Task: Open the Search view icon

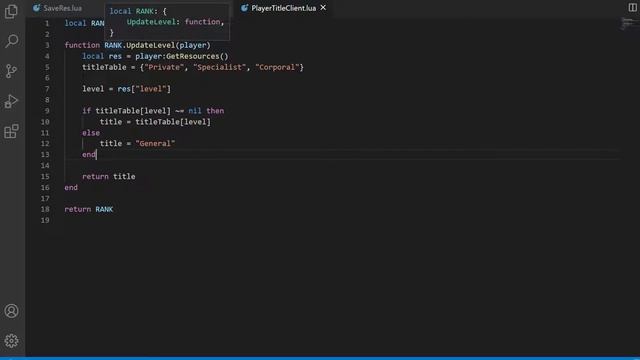Action: point(11,41)
